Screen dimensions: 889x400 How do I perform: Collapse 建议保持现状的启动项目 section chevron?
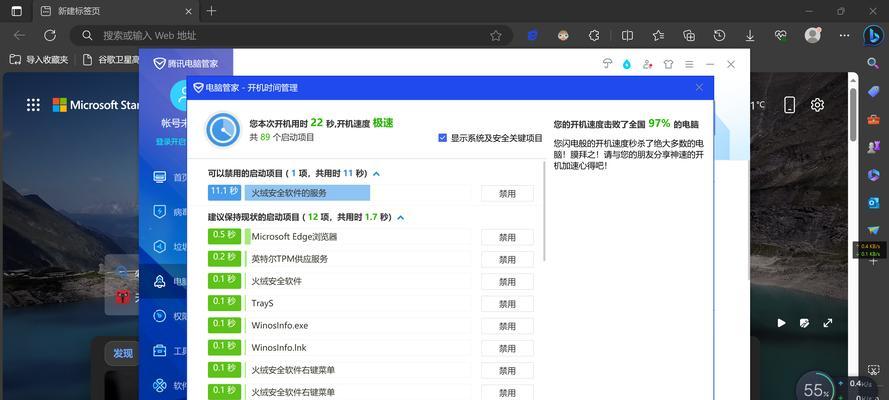(400, 217)
